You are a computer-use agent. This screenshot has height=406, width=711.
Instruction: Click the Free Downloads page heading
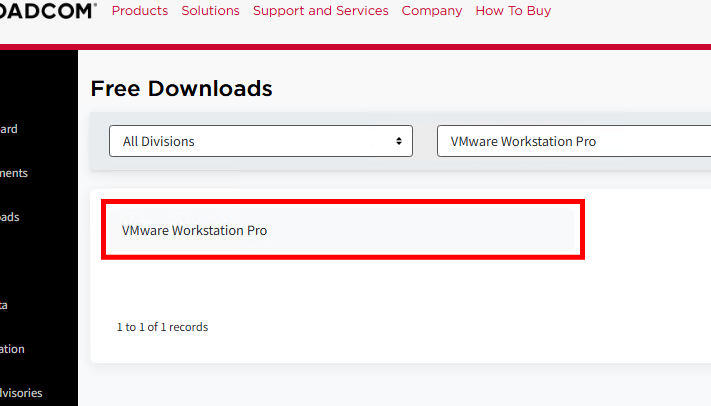pos(181,88)
